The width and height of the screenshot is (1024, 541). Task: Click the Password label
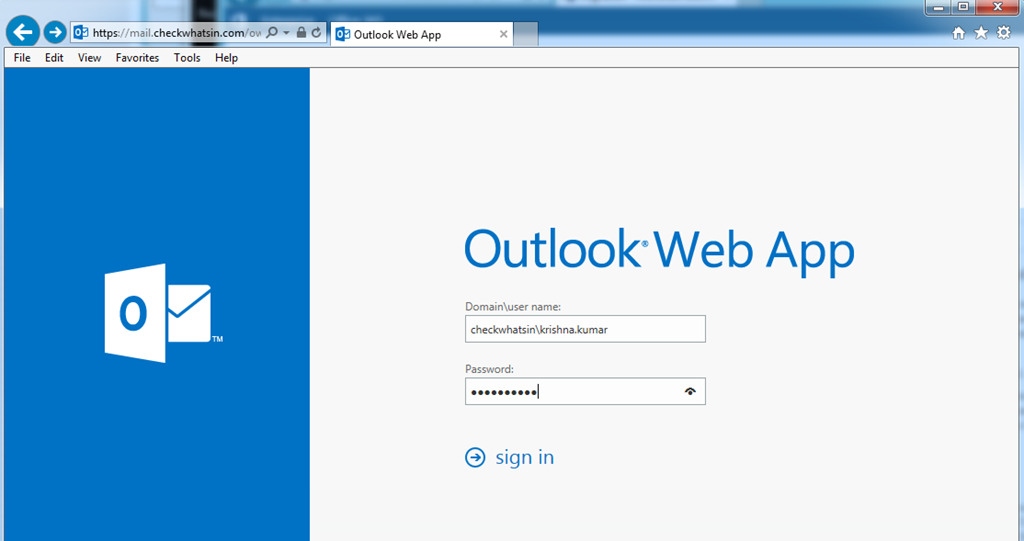(x=490, y=369)
